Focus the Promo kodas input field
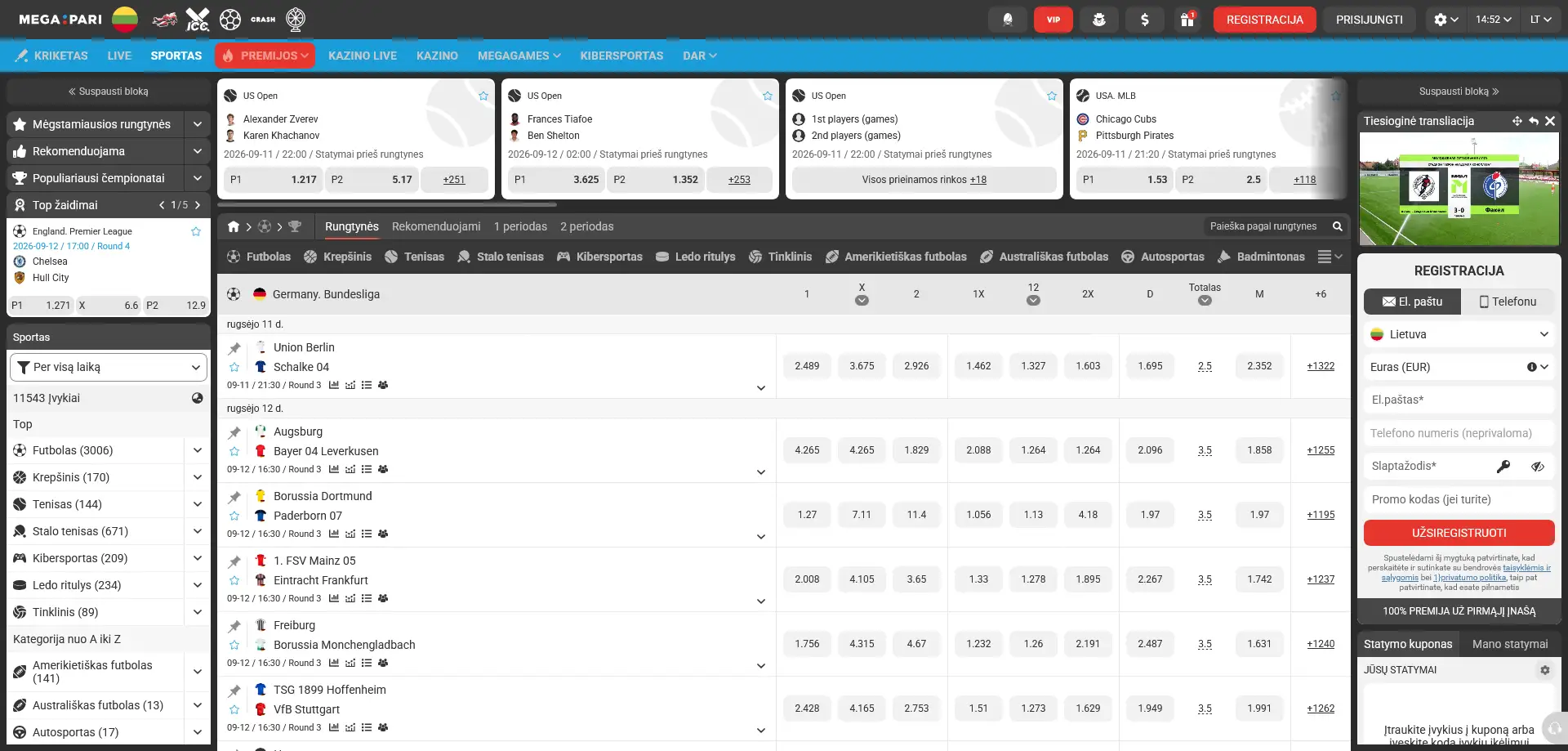The height and width of the screenshot is (751, 1568). (1459, 499)
